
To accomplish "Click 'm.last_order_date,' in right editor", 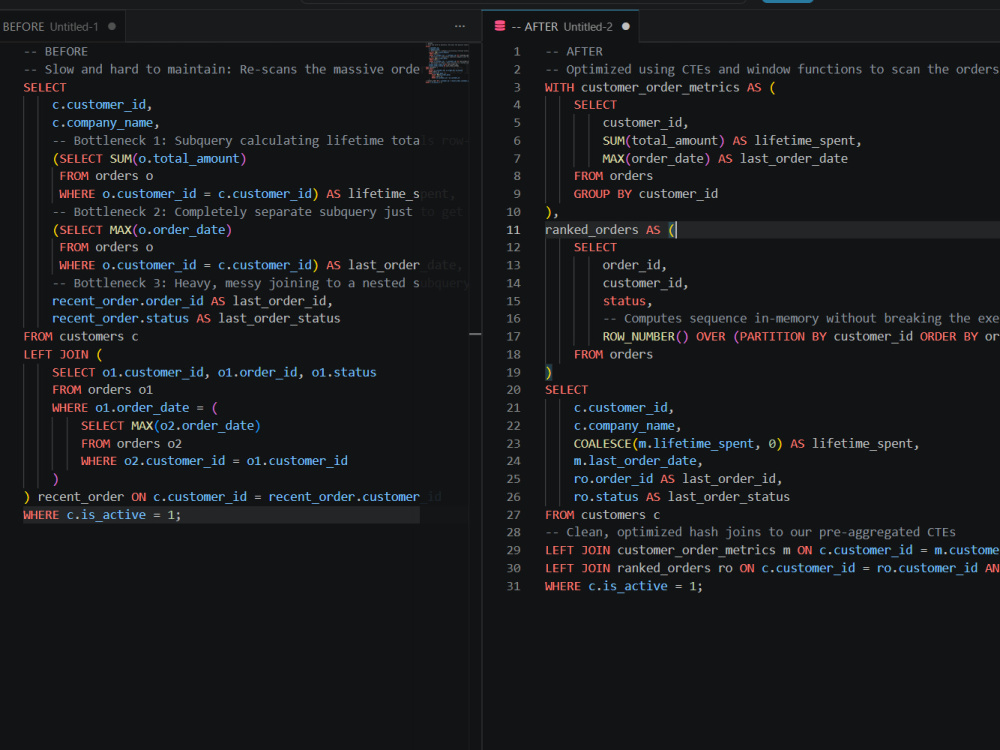I will coord(638,461).
